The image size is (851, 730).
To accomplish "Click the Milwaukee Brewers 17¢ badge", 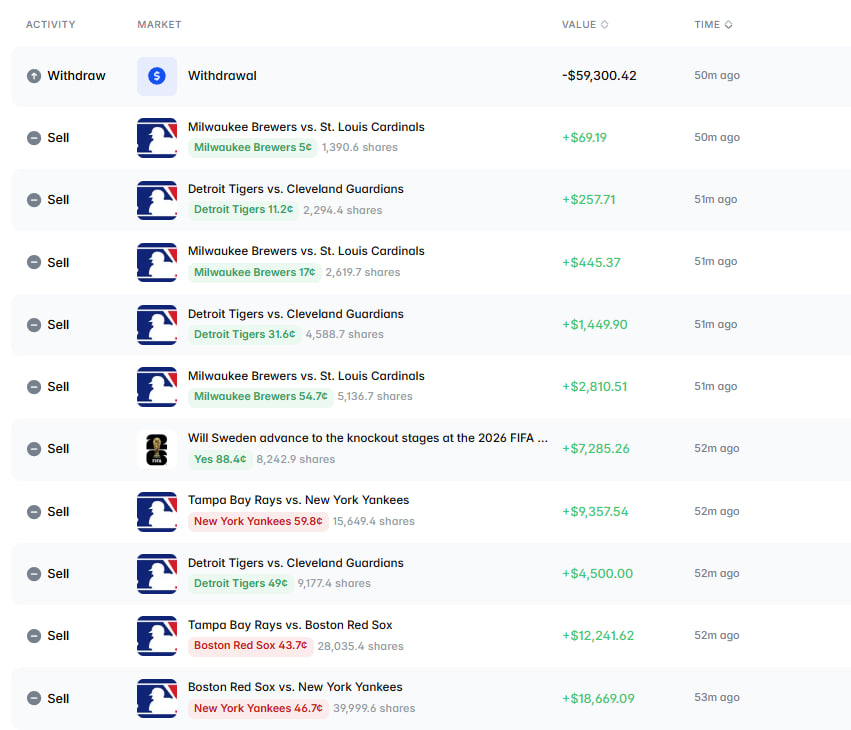I will pyautogui.click(x=255, y=272).
